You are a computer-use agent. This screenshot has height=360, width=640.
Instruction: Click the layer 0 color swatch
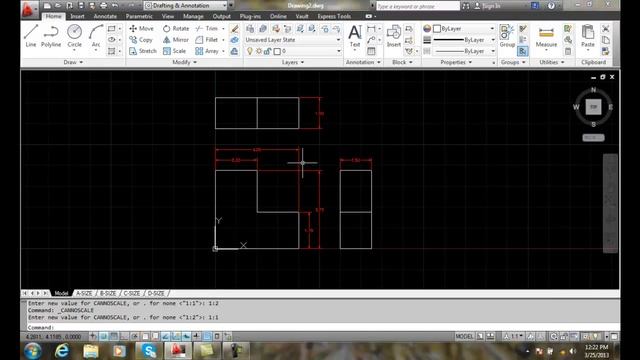(277, 51)
